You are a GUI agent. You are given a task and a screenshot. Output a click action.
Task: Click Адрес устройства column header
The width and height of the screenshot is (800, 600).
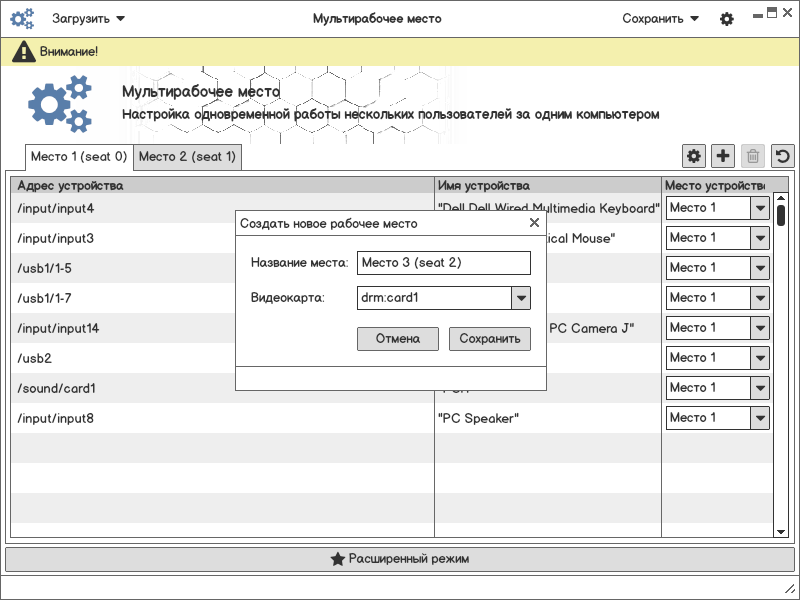point(222,185)
